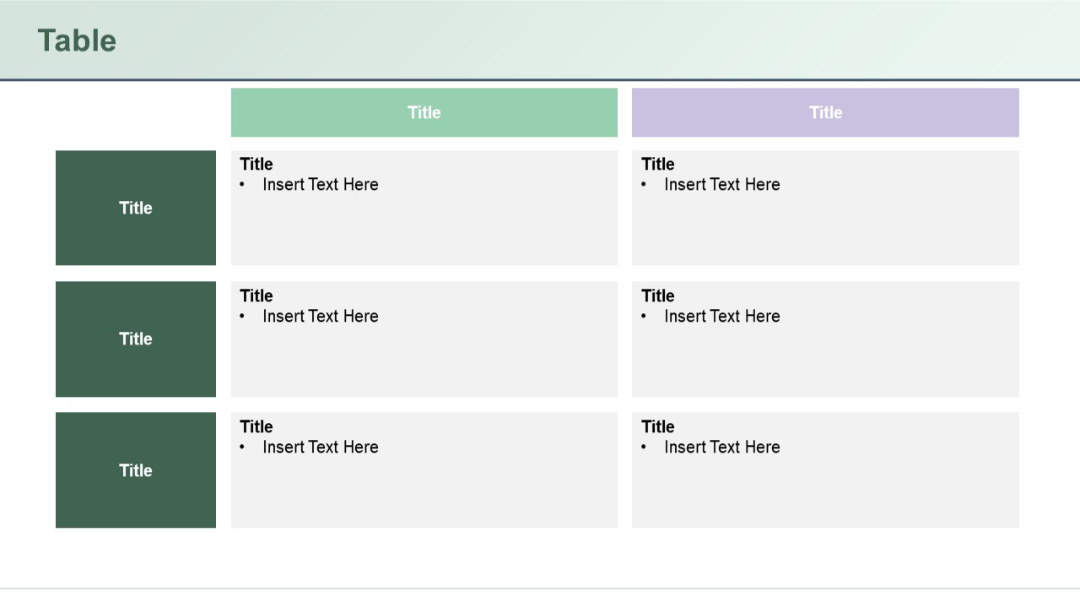Click the bullet point in bottom right cell

(643, 446)
